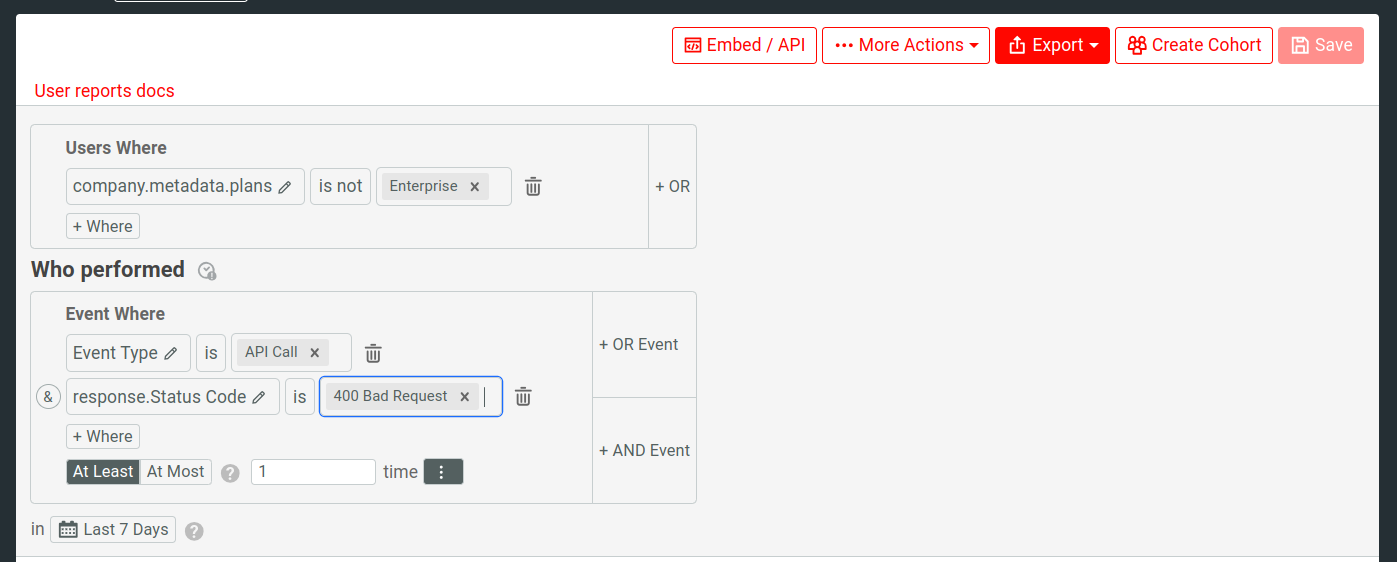Screen dimensions: 1397x562
Task: Remove the Enterprise tag
Action: [x=475, y=187]
